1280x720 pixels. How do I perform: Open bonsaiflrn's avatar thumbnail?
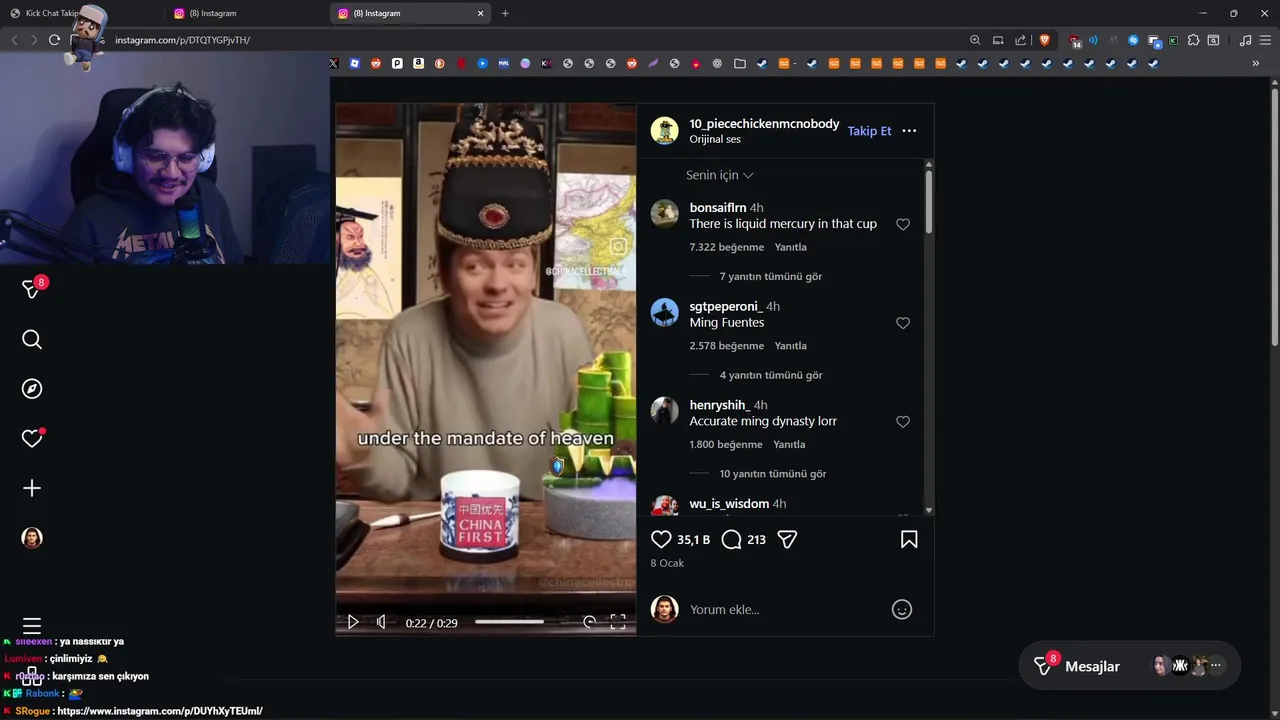pos(665,214)
